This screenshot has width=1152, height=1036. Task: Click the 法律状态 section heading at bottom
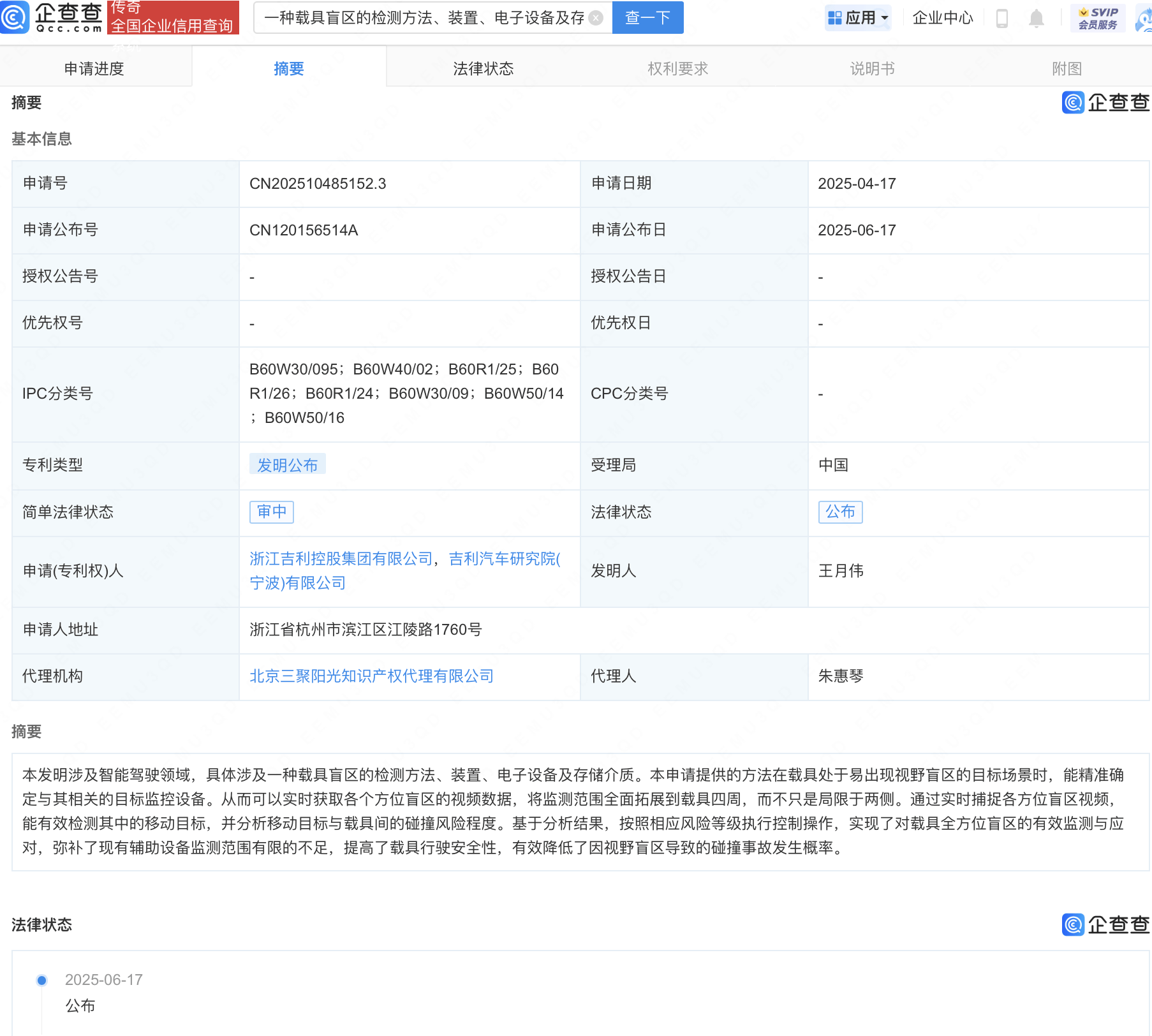pyautogui.click(x=41, y=924)
